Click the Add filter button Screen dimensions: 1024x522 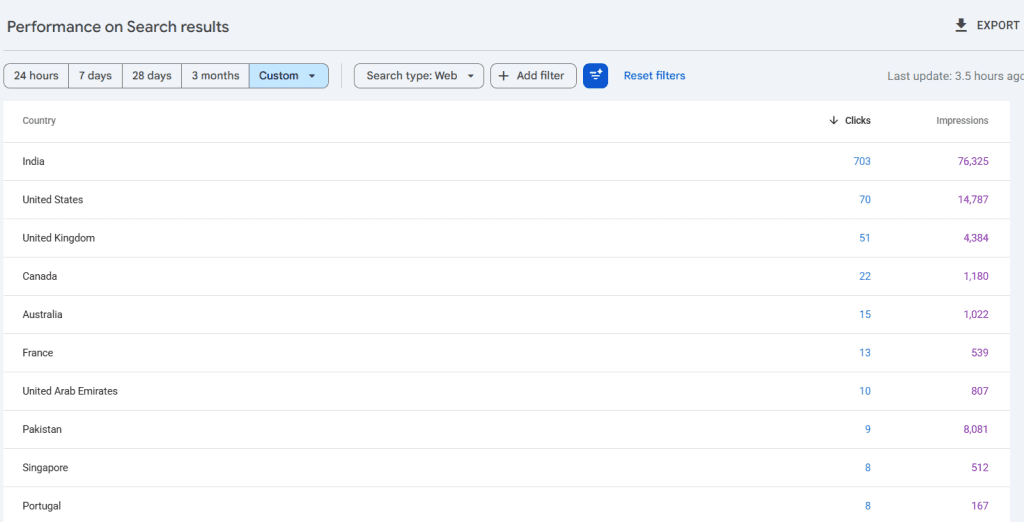tap(534, 76)
